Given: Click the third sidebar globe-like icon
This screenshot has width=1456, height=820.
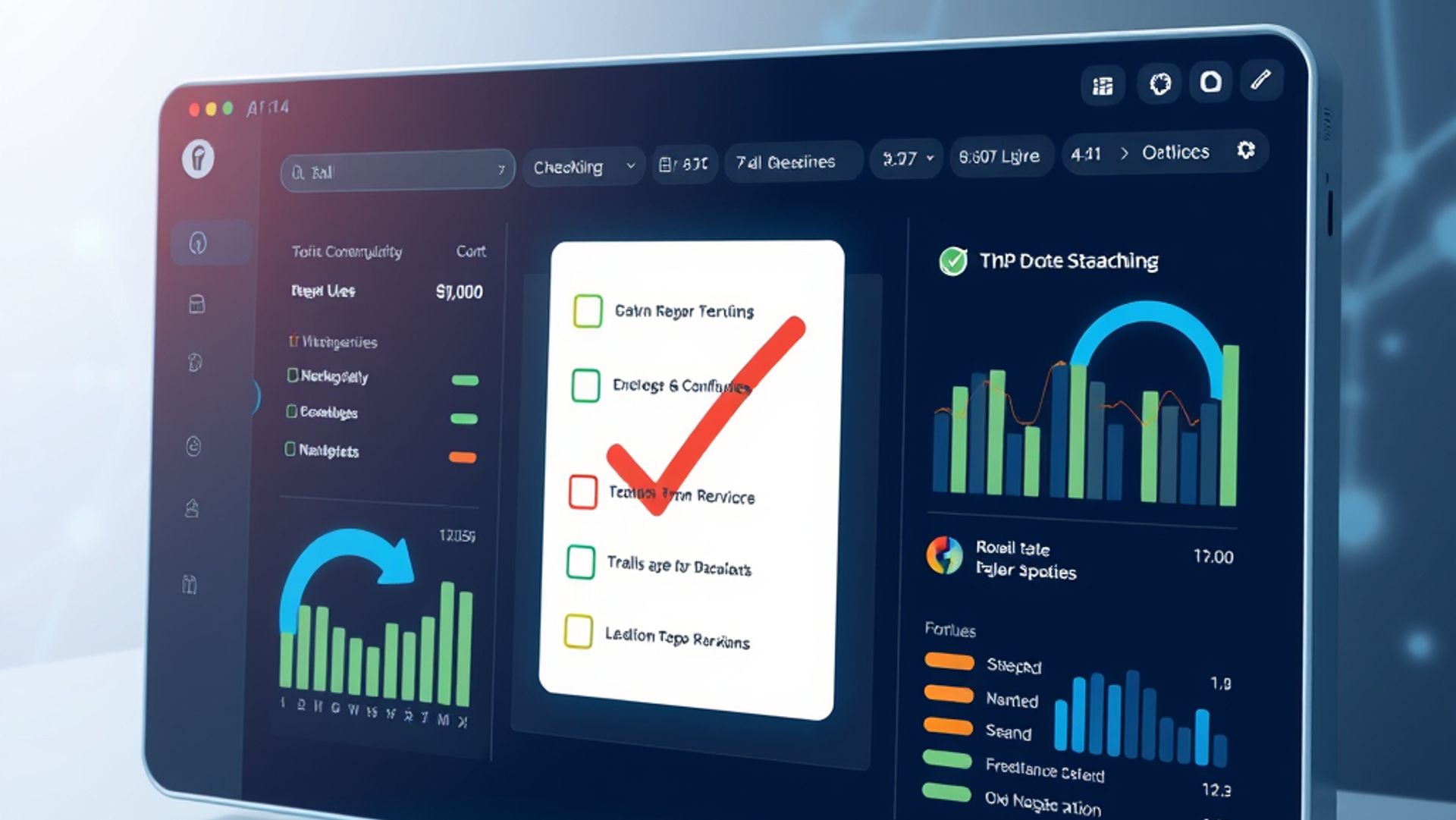Looking at the screenshot, I should point(195,363).
